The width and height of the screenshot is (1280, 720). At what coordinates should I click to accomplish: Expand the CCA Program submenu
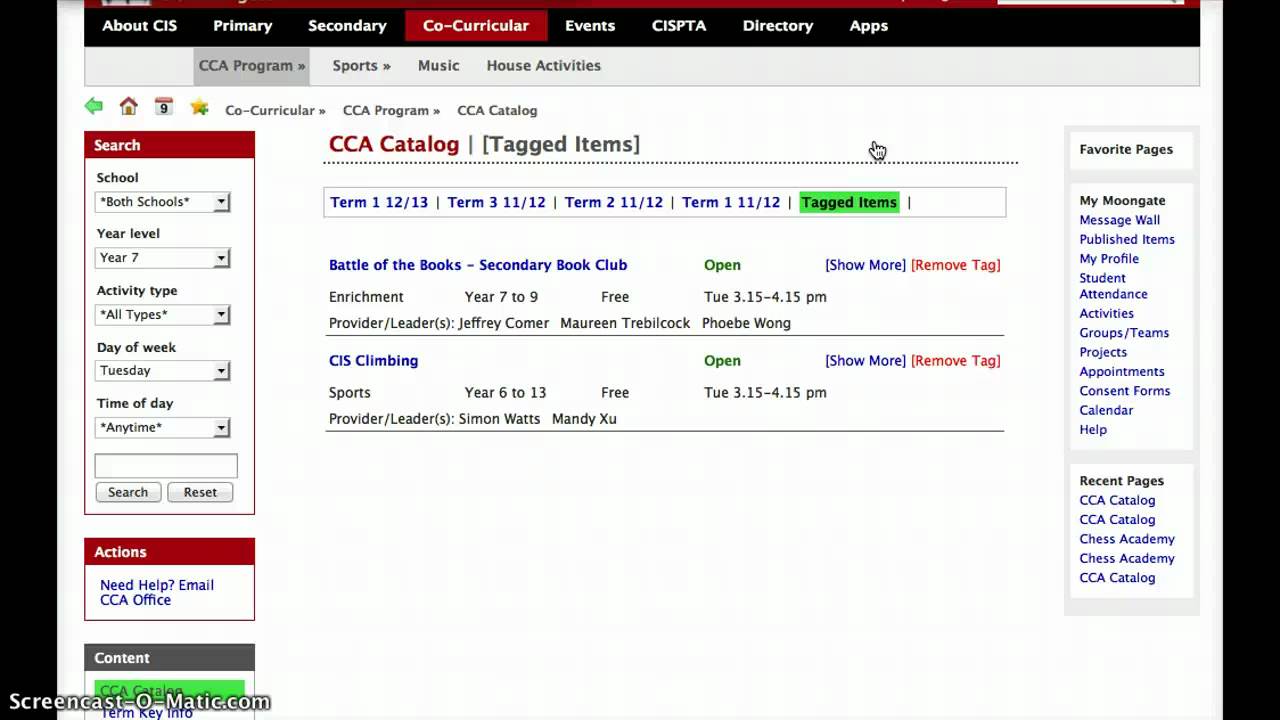[252, 66]
